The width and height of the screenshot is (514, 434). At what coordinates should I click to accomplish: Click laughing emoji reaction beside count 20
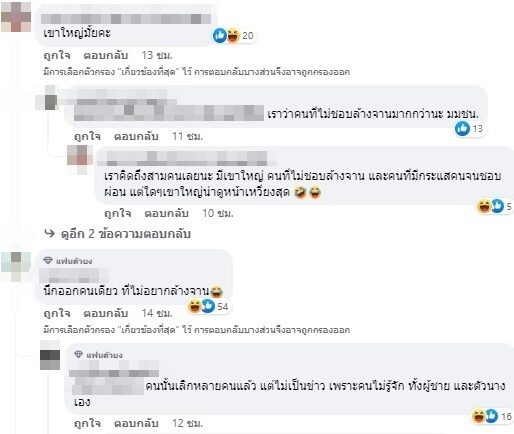(x=233, y=35)
